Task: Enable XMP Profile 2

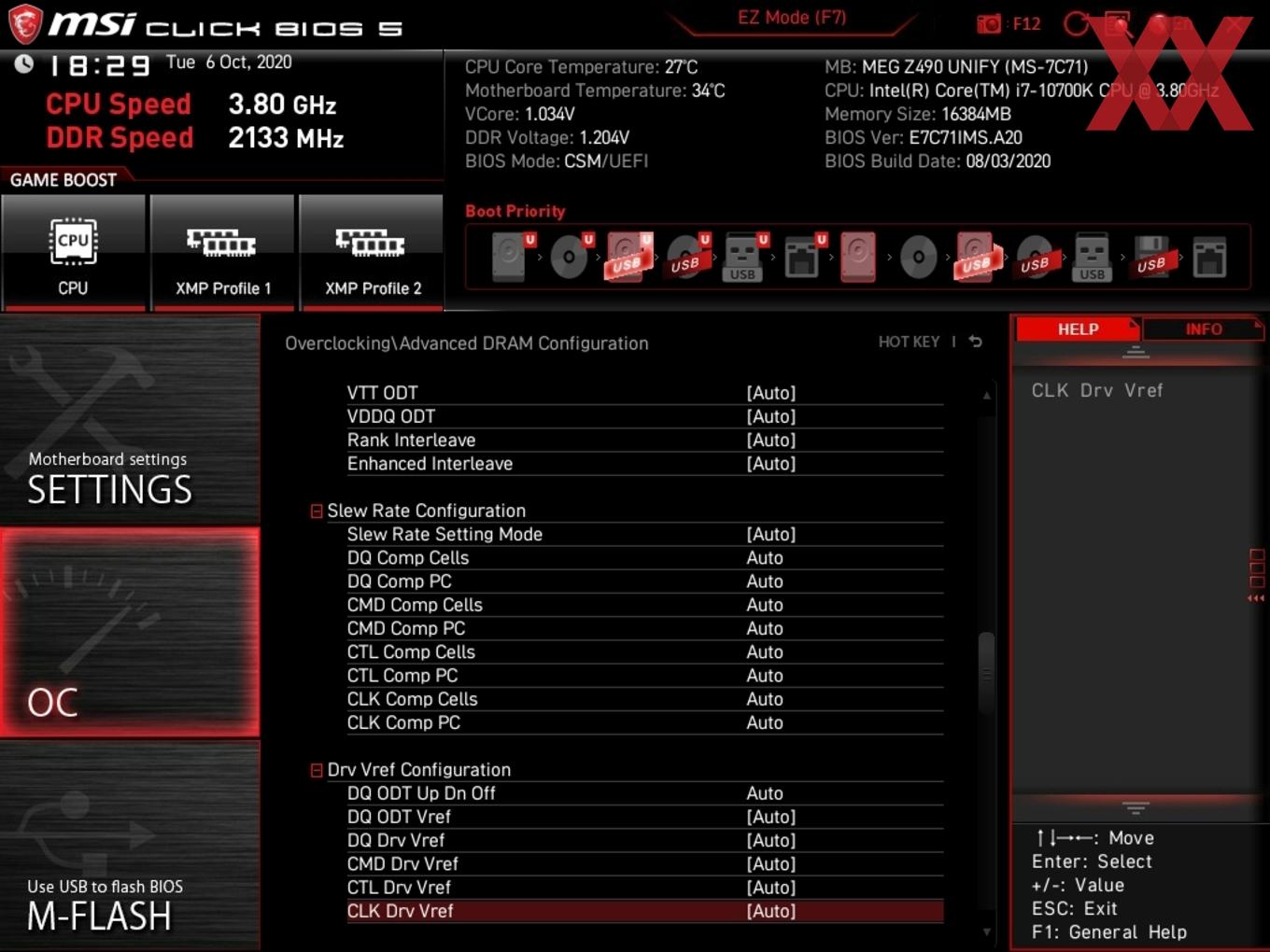Action: tap(372, 252)
